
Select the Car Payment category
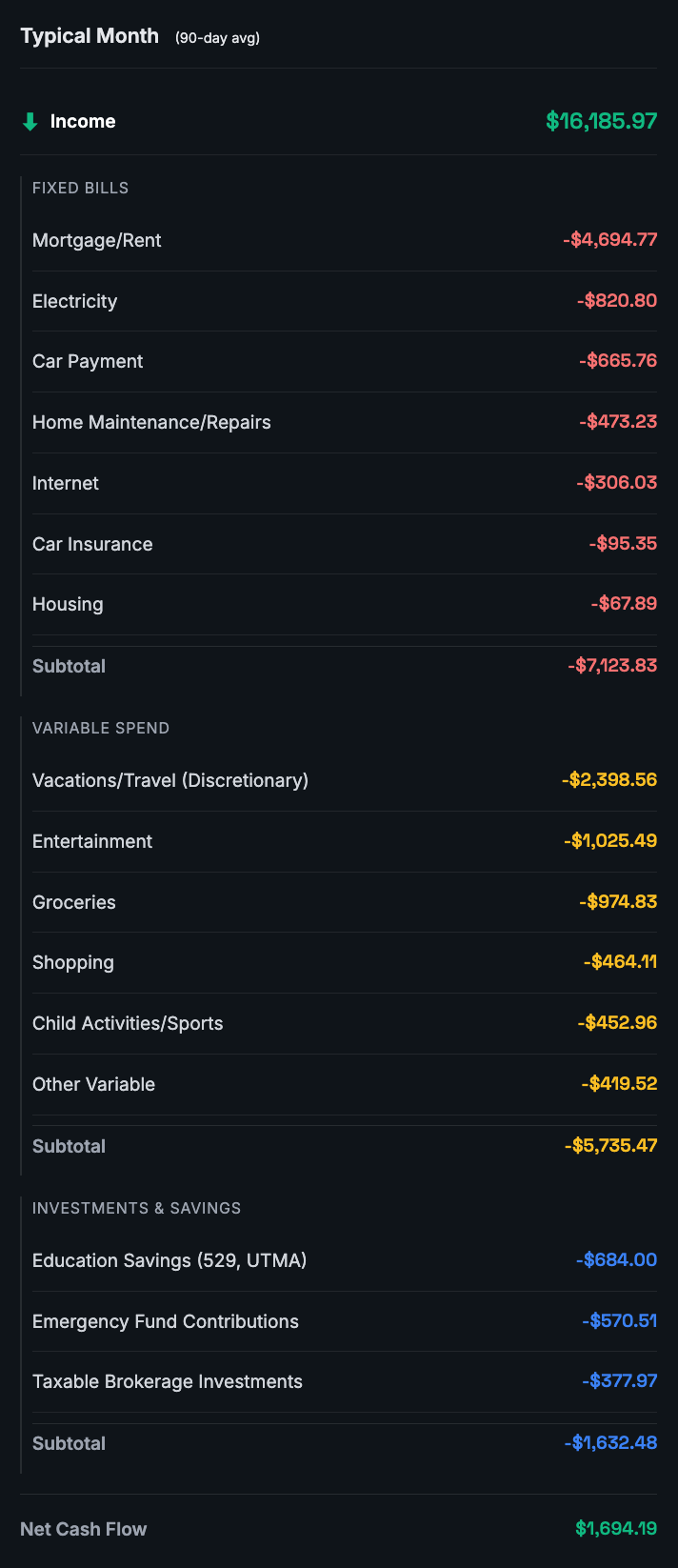pos(88,361)
